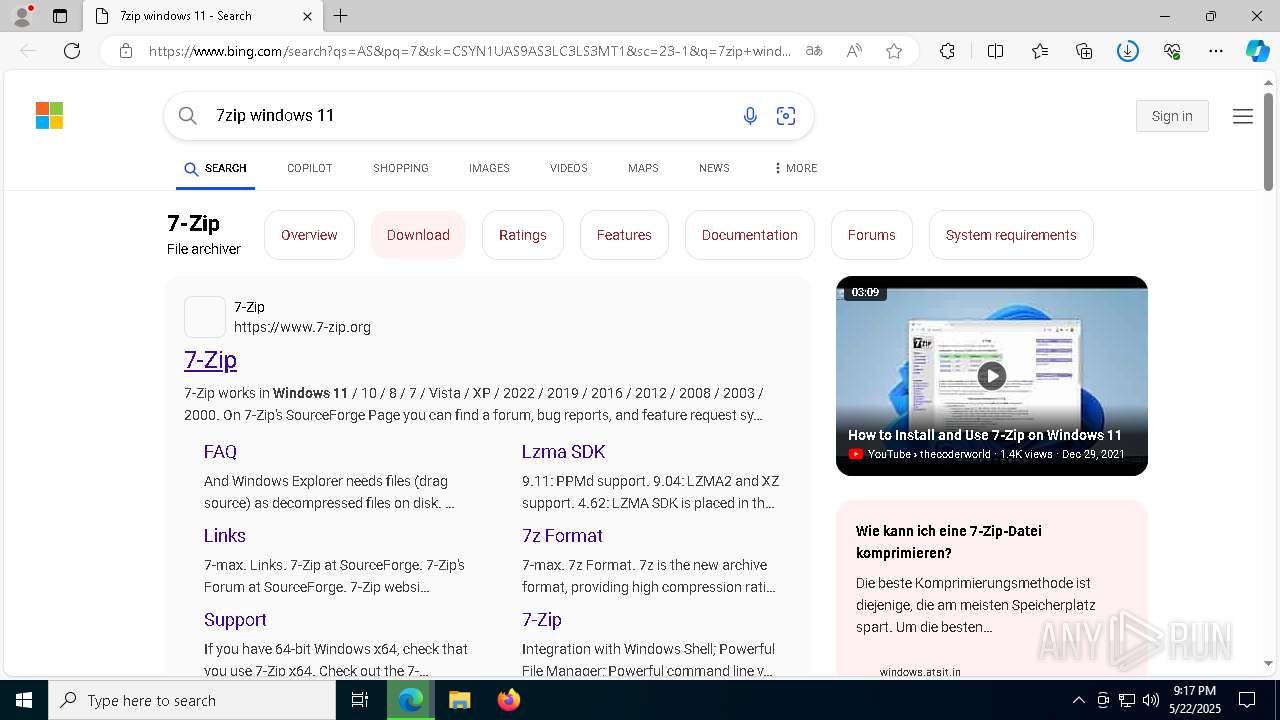Viewport: 1280px width, 720px height.
Task: Select the SEARCH tab
Action: coord(215,168)
